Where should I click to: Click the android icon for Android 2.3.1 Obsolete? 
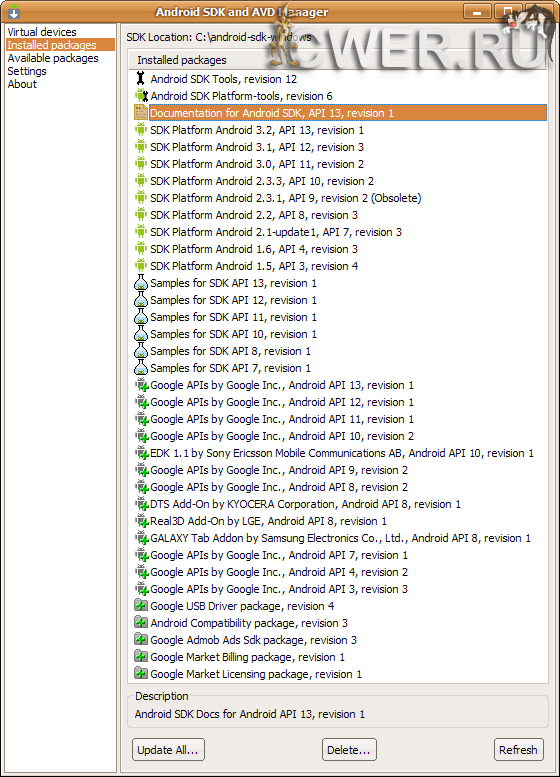coord(141,198)
